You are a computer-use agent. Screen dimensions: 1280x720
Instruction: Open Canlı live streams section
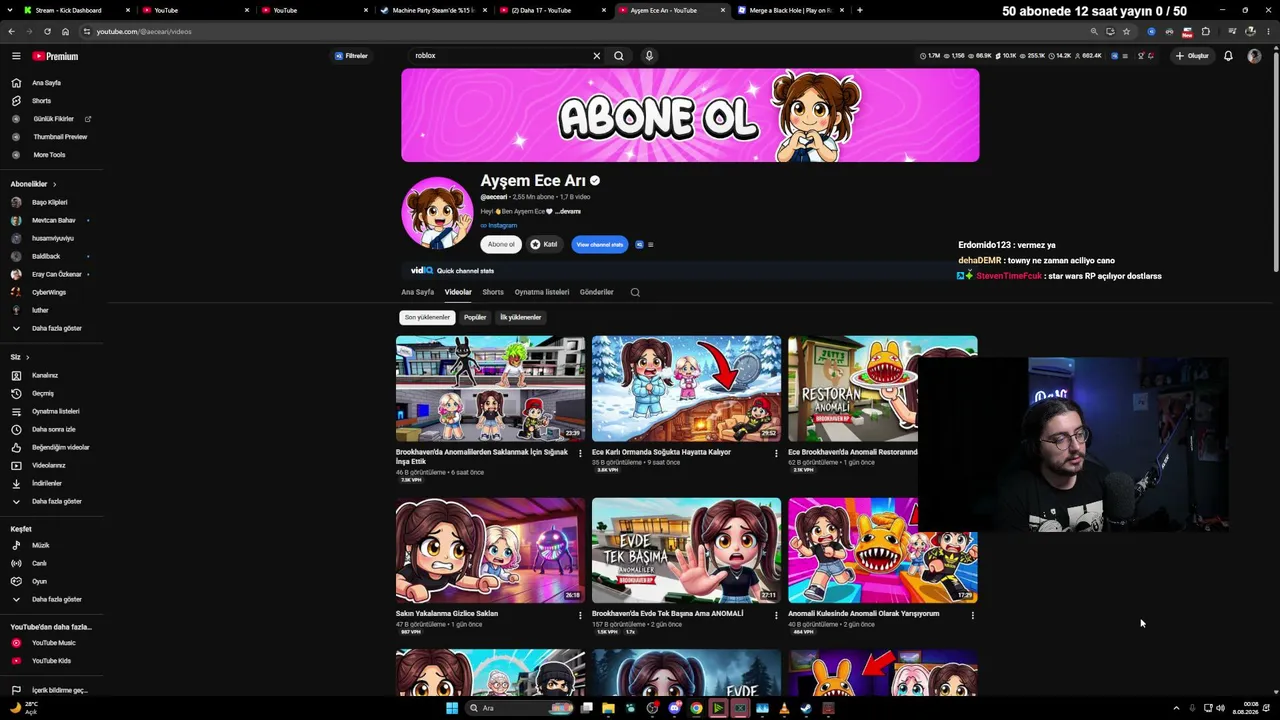[52, 563]
